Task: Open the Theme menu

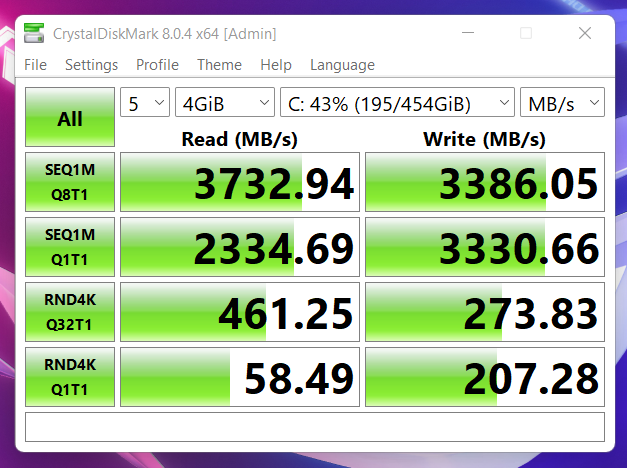Action: click(x=219, y=65)
